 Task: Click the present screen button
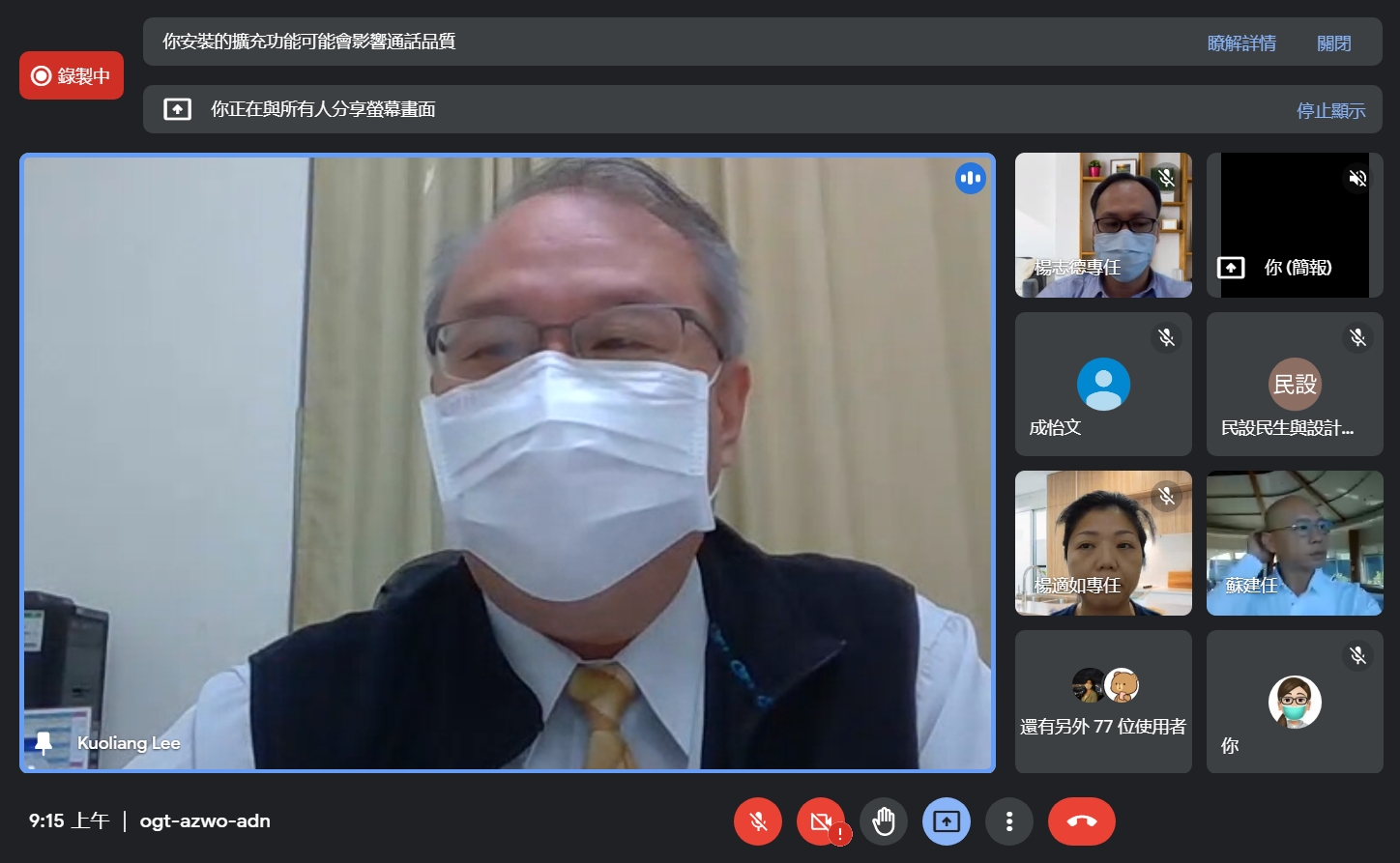pos(947,821)
